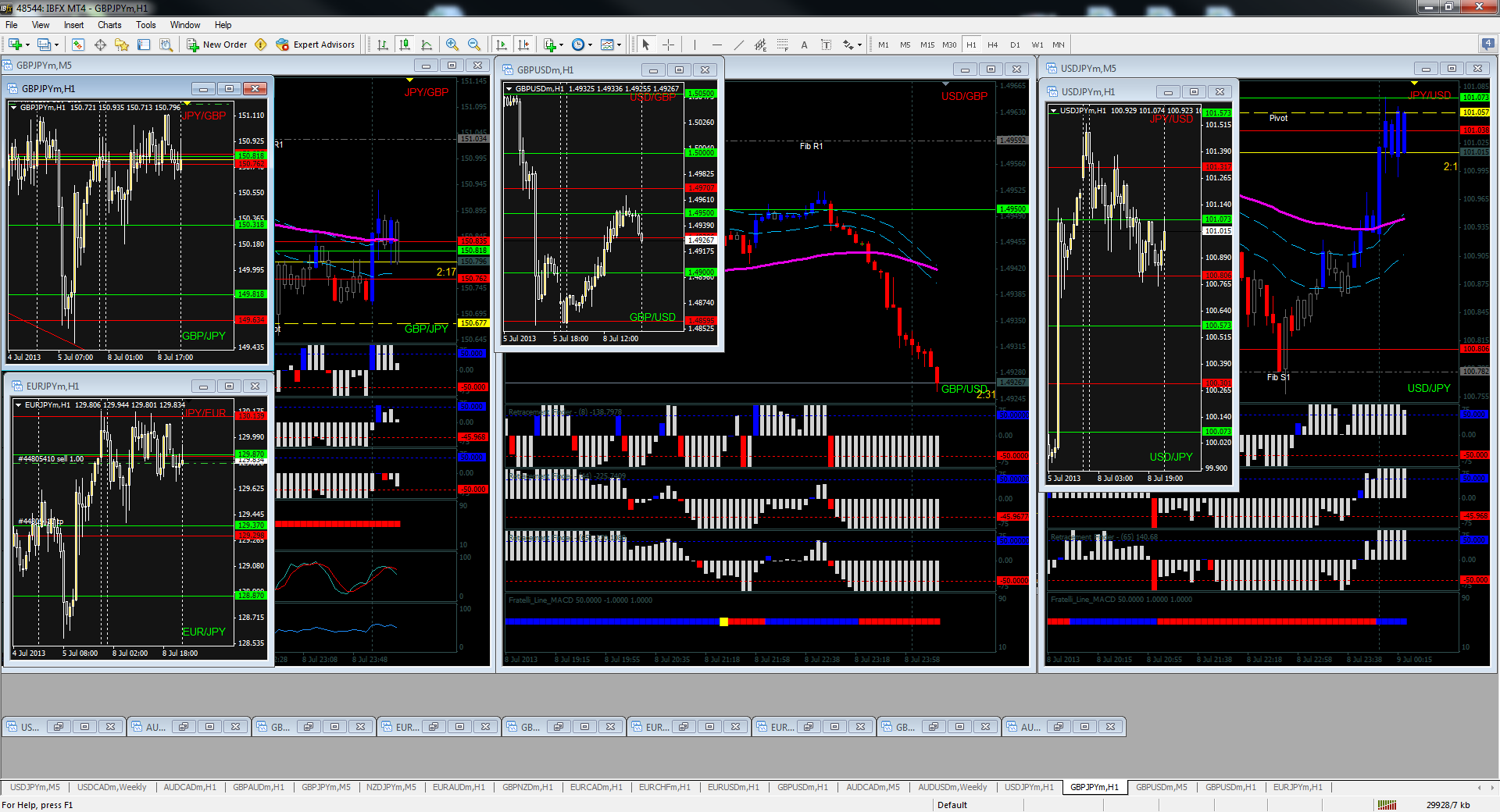Expand the Periods dropdown arrow
This screenshot has height=812, width=1500.
[590, 45]
